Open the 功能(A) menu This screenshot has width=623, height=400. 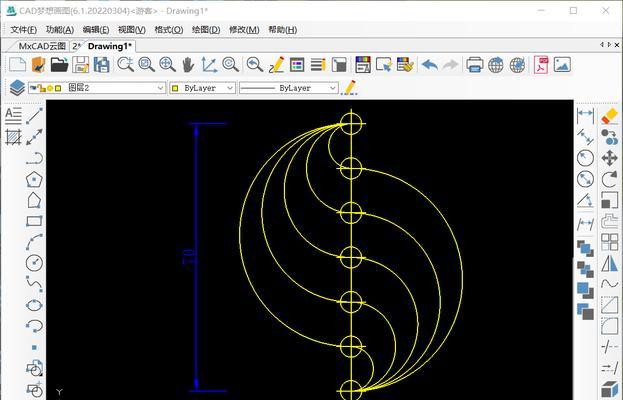pos(60,30)
